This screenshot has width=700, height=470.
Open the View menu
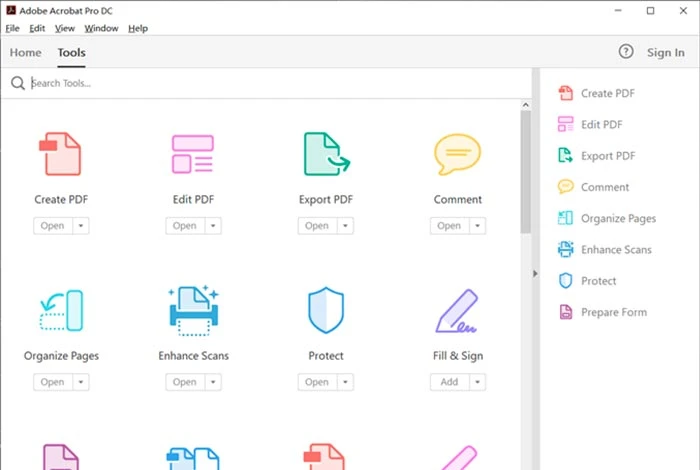point(65,29)
